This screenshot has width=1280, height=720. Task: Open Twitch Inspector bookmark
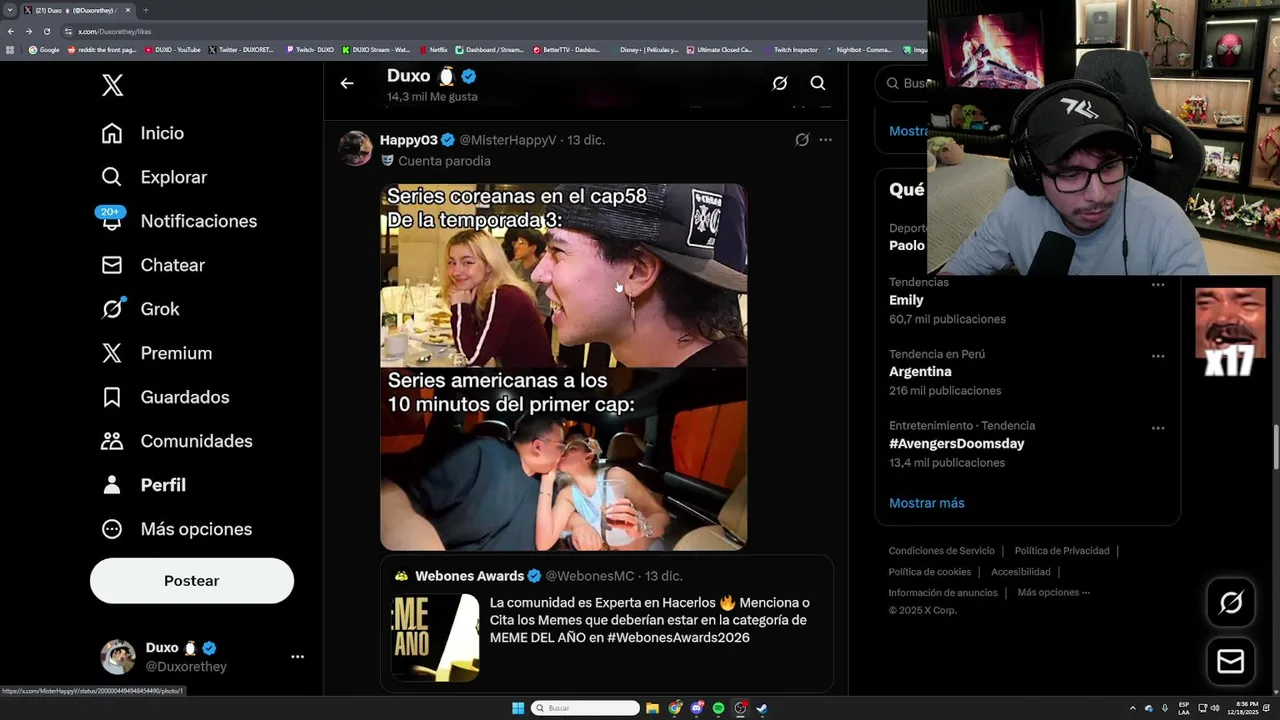pos(790,50)
